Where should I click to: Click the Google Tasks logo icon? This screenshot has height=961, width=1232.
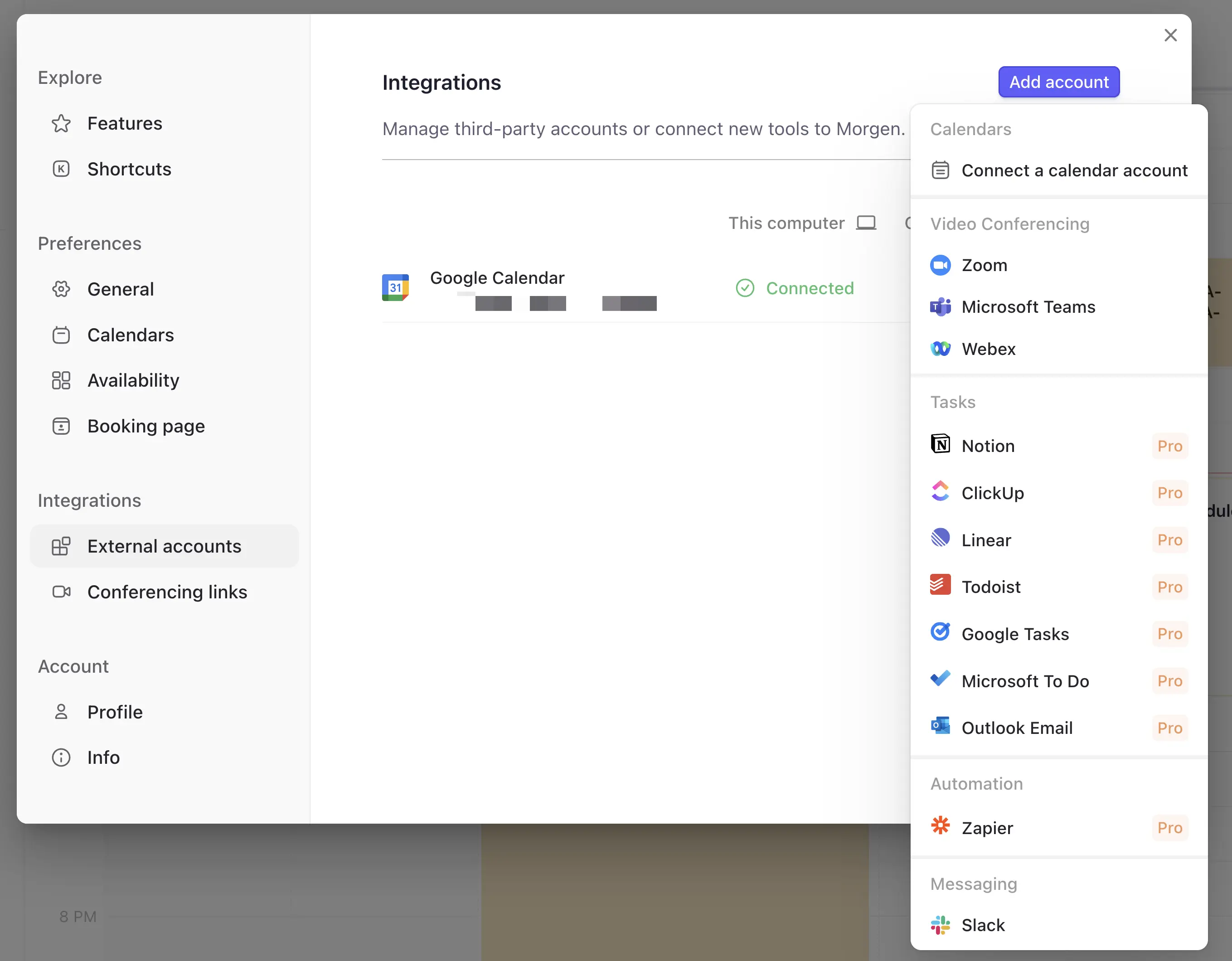point(941,632)
